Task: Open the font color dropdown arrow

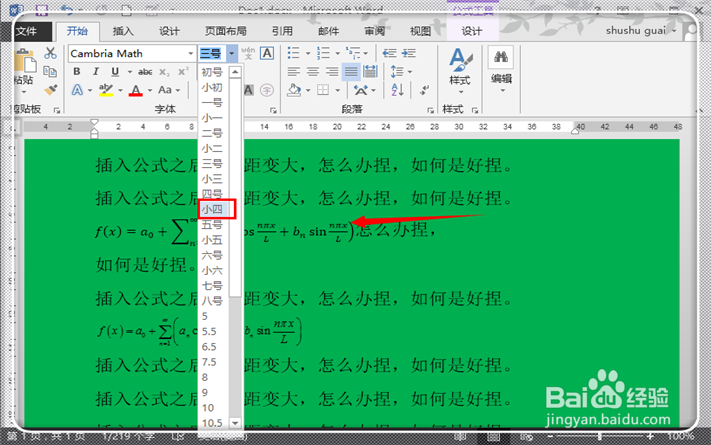Action: point(150,90)
